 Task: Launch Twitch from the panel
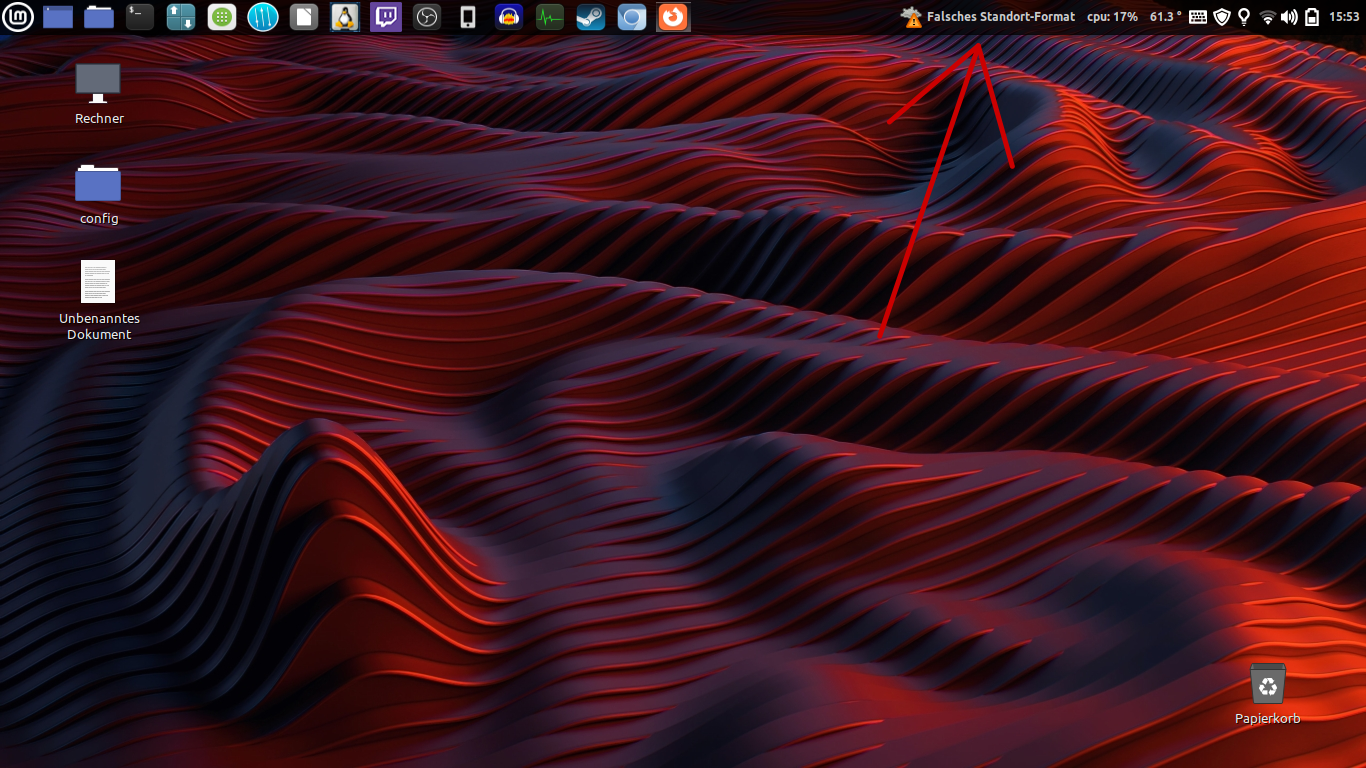[386, 16]
